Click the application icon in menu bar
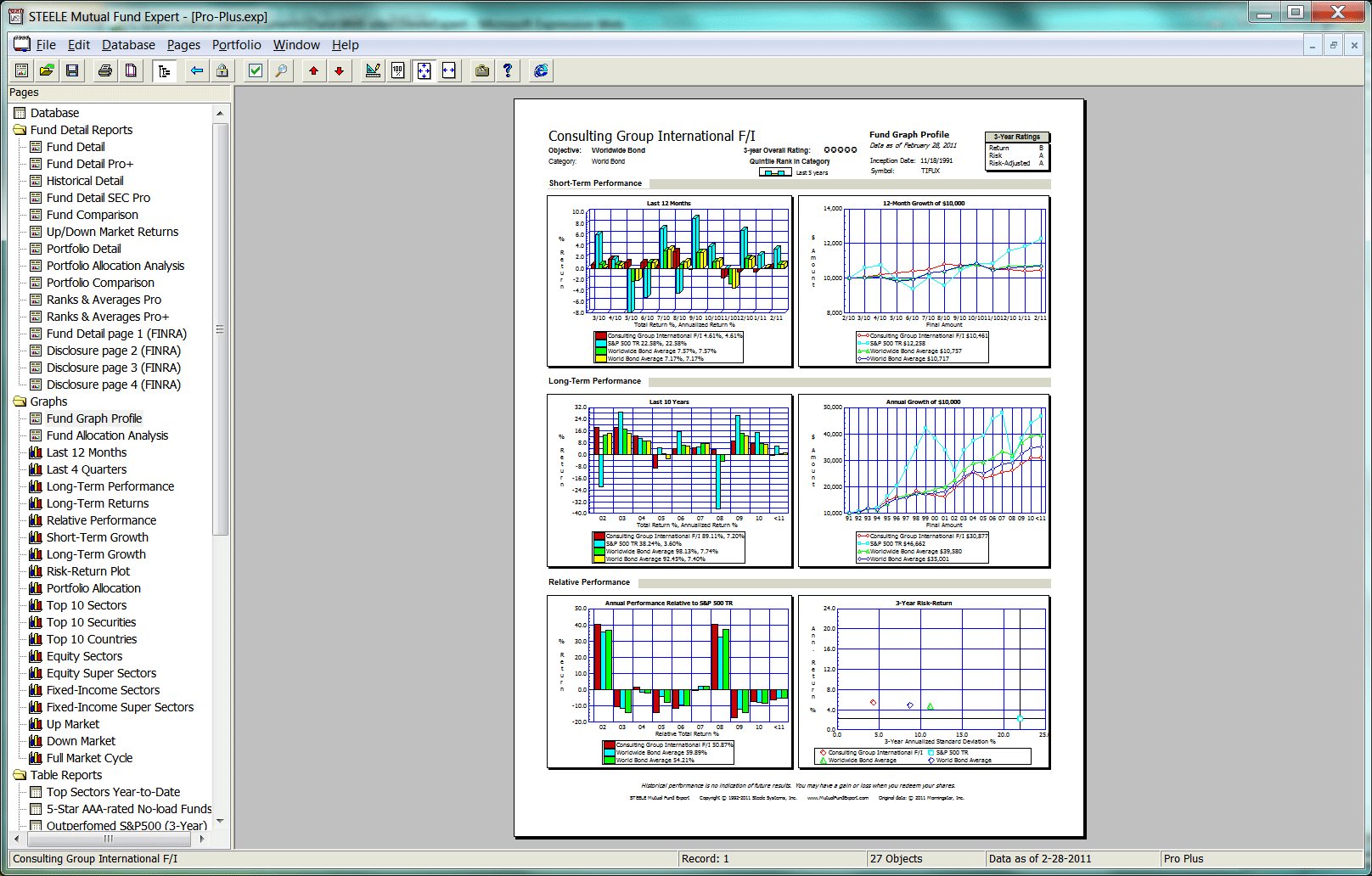This screenshot has height=876, width=1372. tap(21, 44)
